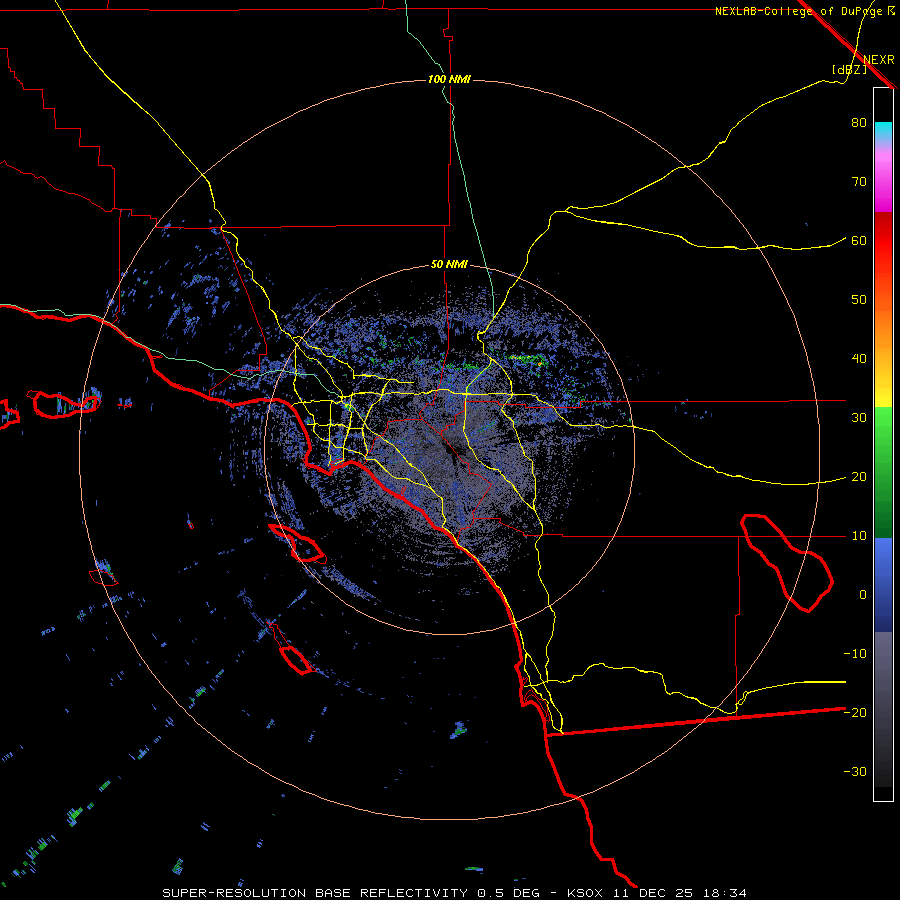This screenshot has width=900, height=900.
Task: Click the 80 value on dBZ scale
Action: (x=859, y=123)
